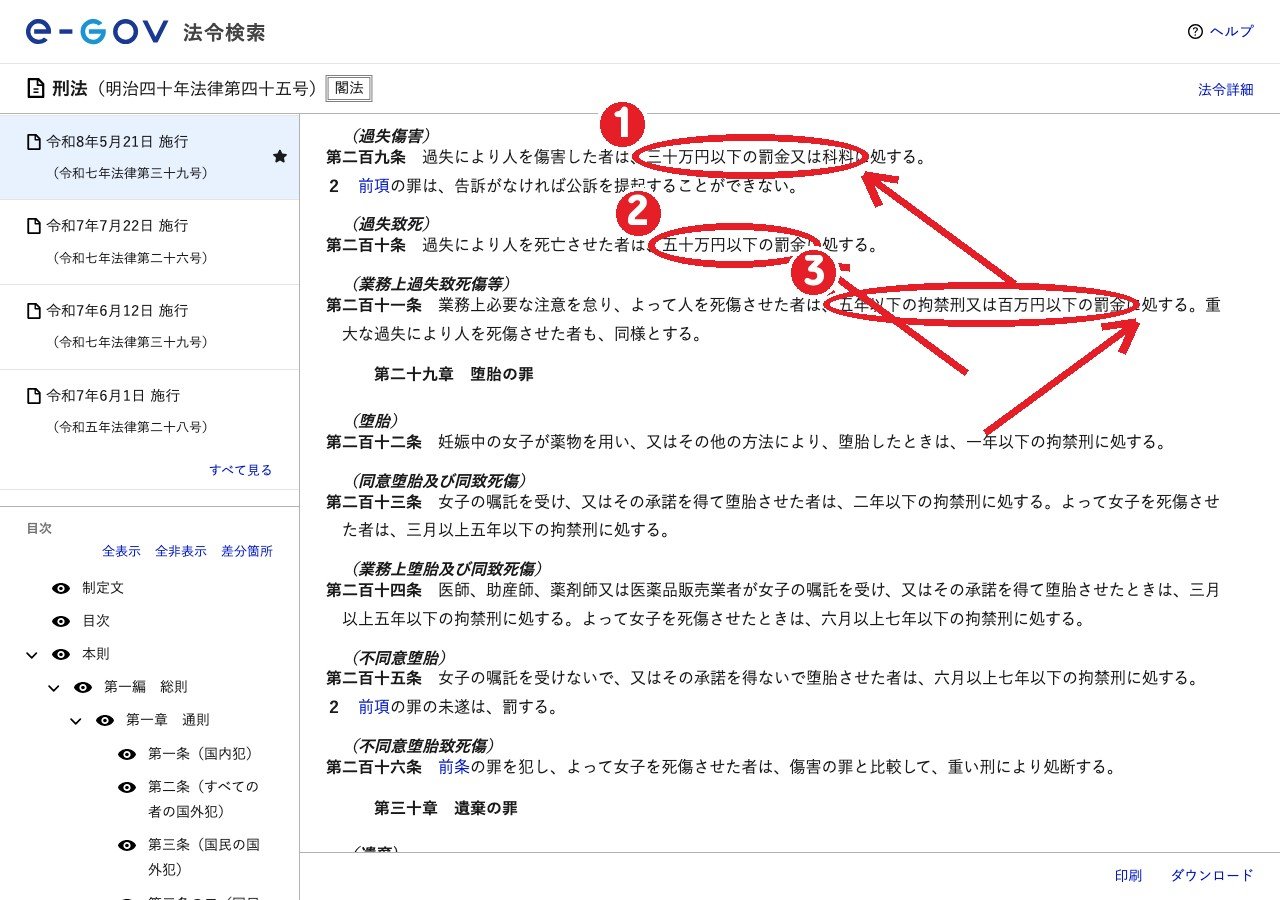Click すべて見る link
Viewport: 1280px width, 900px height.
coord(240,470)
